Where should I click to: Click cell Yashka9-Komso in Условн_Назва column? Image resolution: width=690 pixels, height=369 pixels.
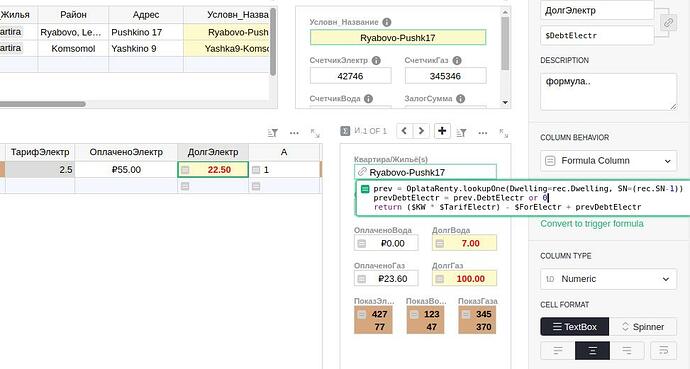[x=226, y=48]
